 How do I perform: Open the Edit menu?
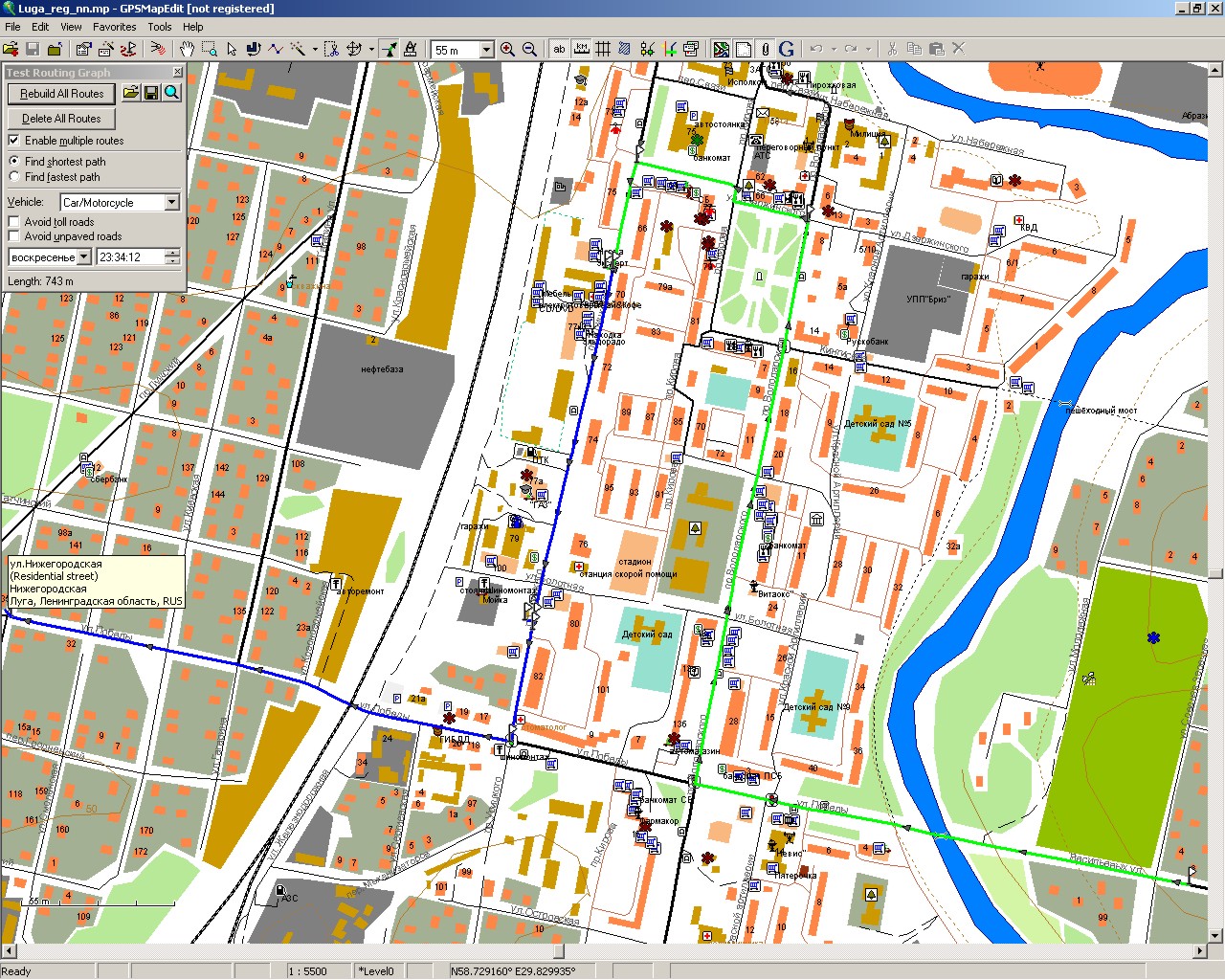(40, 27)
